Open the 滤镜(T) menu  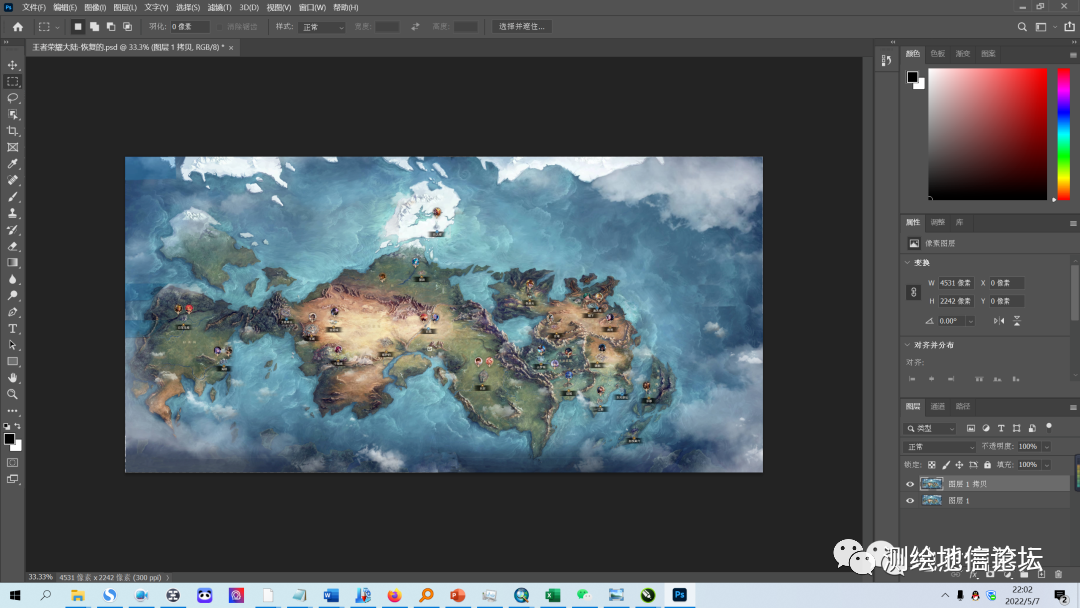pos(217,7)
